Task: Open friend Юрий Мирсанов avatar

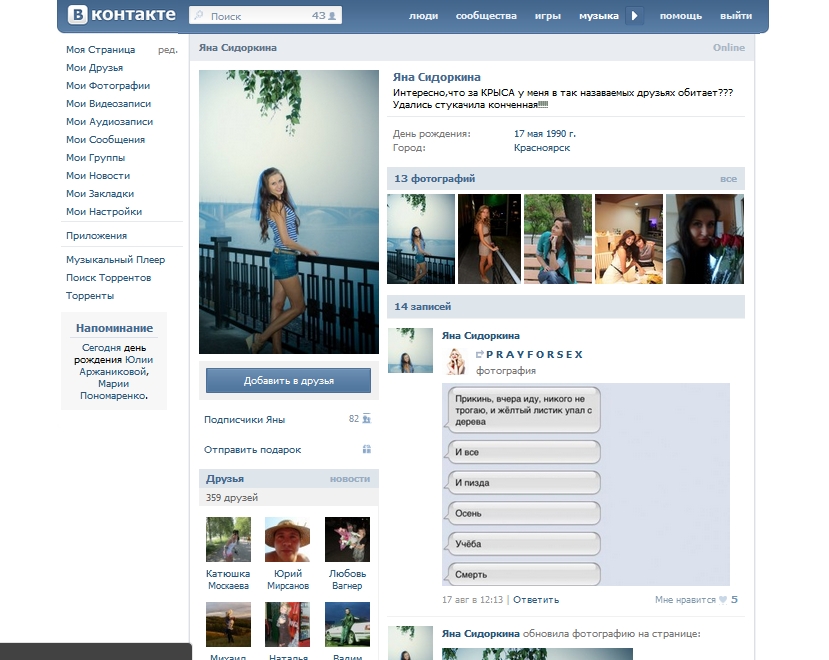Action: (288, 539)
